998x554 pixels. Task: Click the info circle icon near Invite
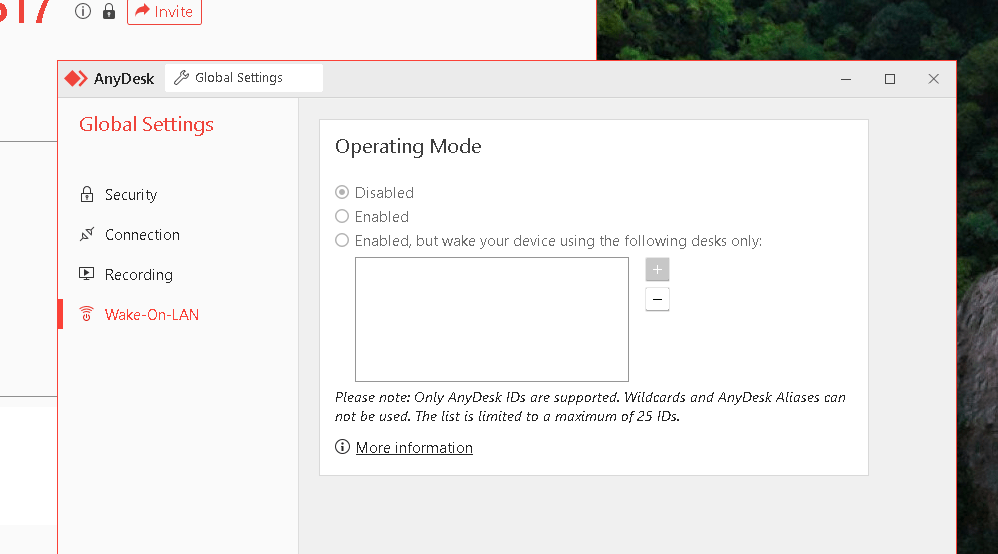pyautogui.click(x=83, y=11)
